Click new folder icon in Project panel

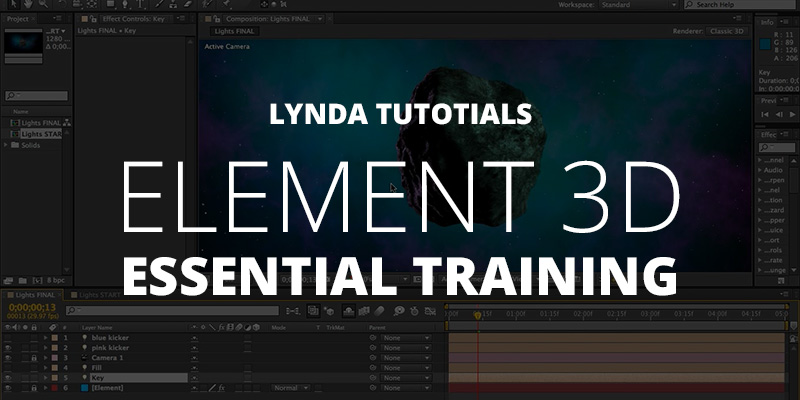22,281
